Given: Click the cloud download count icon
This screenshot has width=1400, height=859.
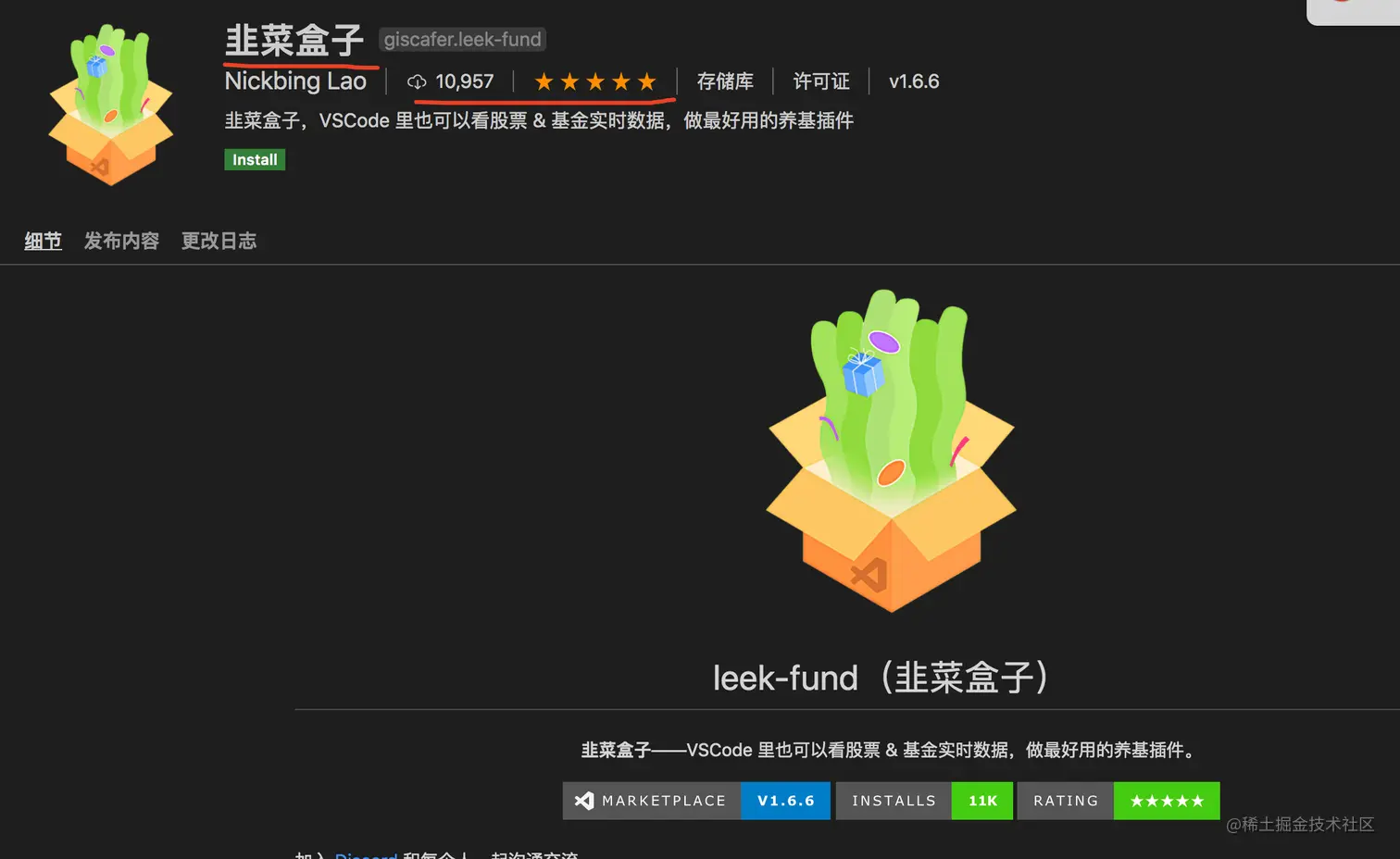Looking at the screenshot, I should (417, 82).
